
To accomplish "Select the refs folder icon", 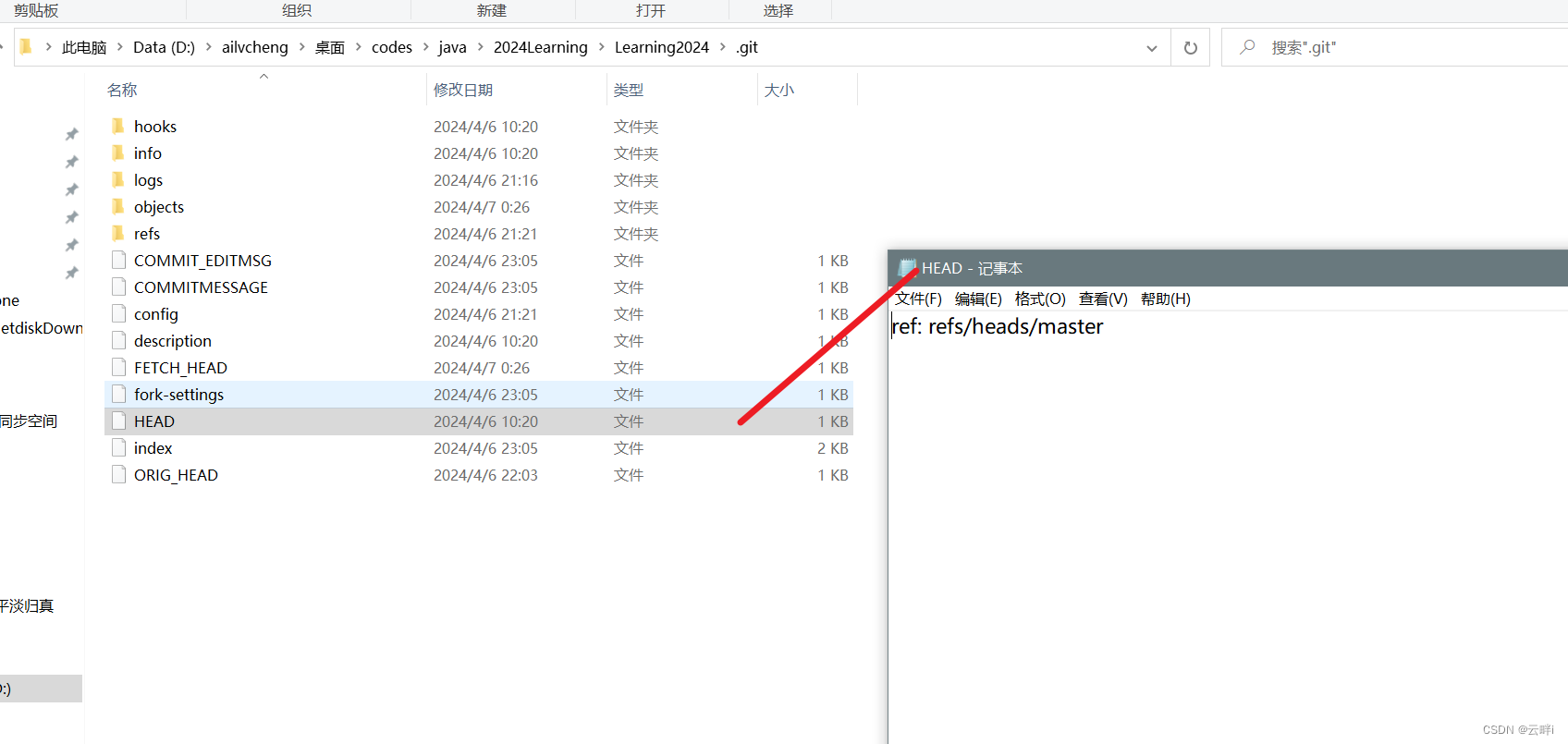I will 118,233.
